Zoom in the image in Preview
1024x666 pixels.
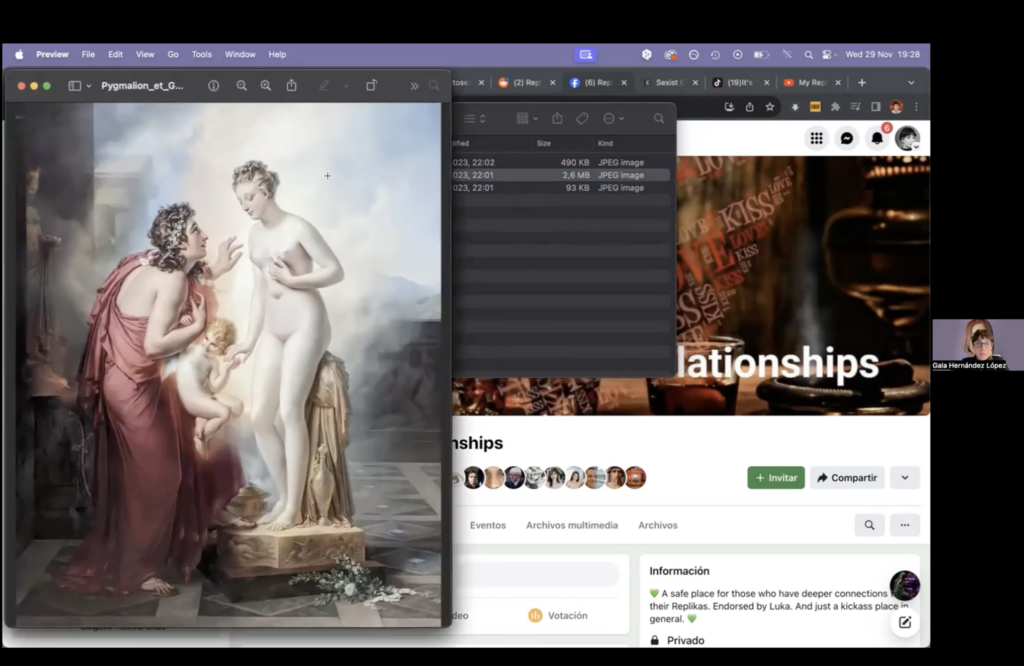tap(266, 86)
